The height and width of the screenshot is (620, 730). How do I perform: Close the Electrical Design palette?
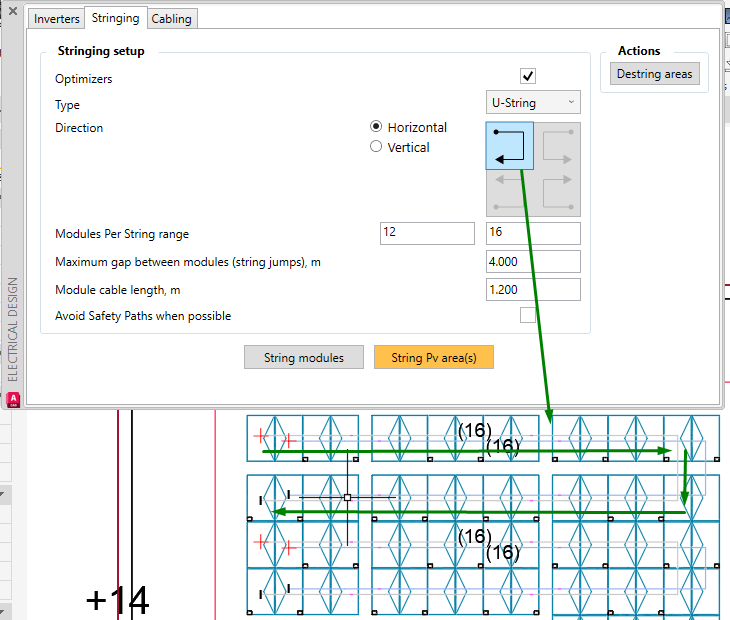13,11
